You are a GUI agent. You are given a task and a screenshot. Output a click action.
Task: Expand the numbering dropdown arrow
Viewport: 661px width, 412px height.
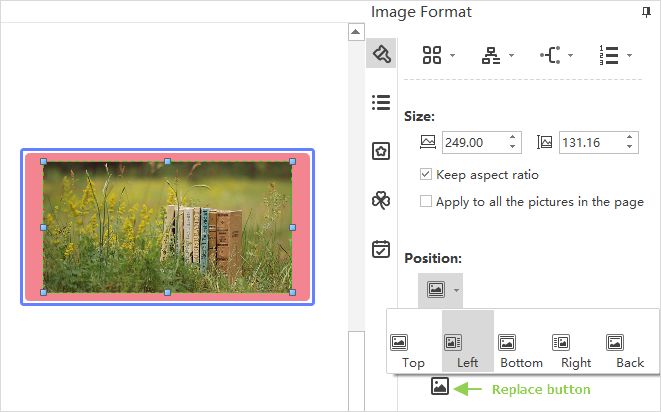pos(629,55)
